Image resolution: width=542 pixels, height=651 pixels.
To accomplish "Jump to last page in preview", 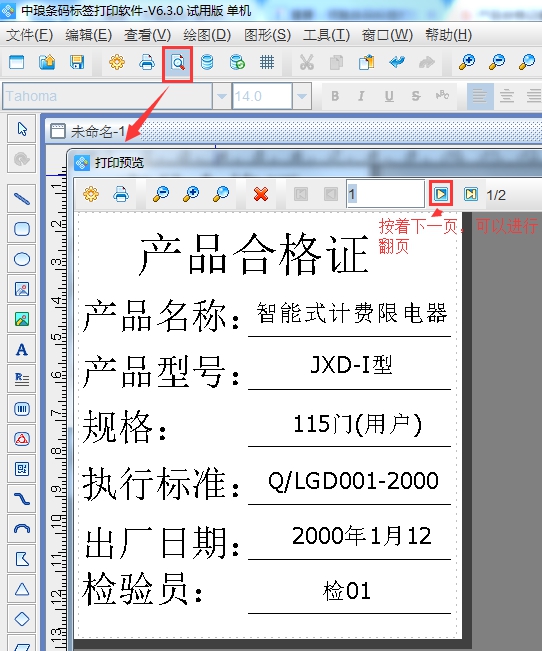I will click(471, 193).
